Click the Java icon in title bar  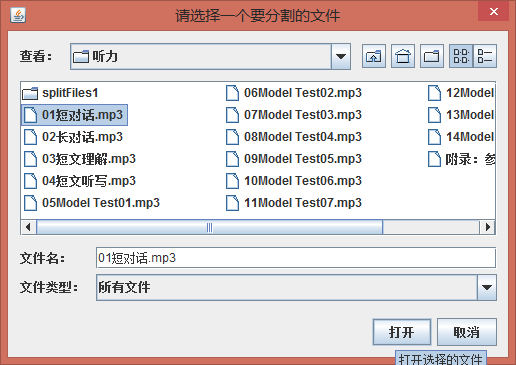tap(18, 15)
